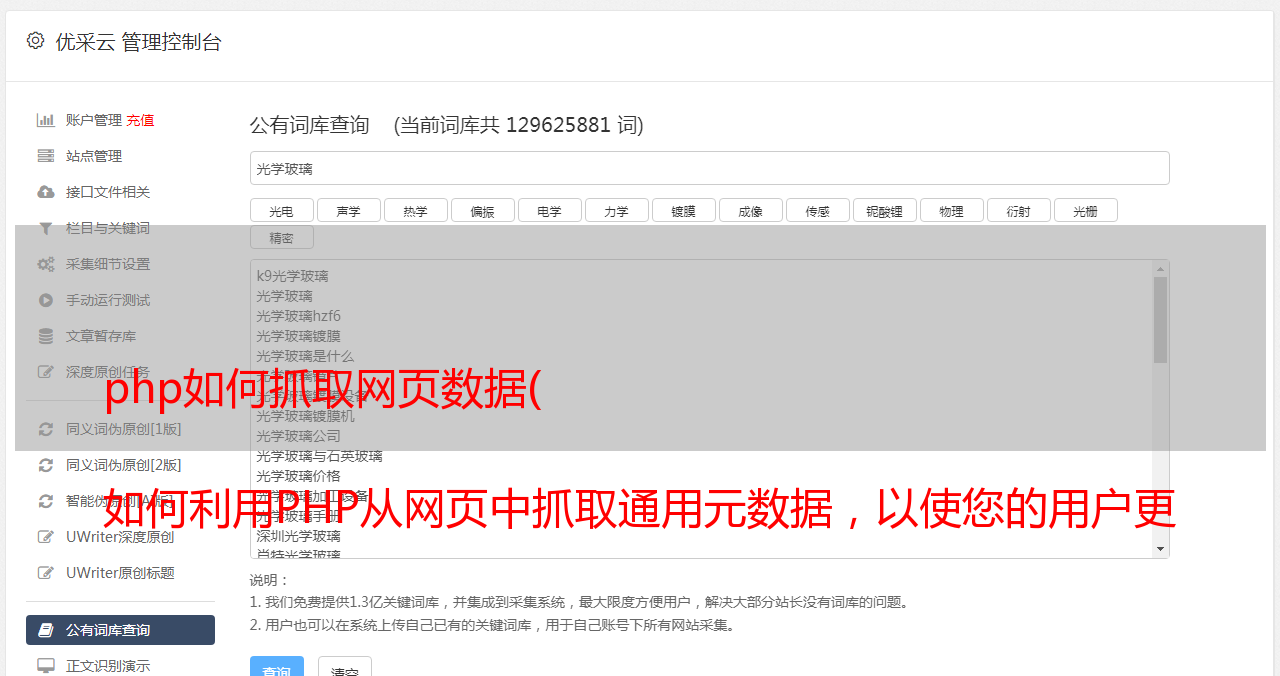The height and width of the screenshot is (676, 1280).
Task: Open 账户管理 bar chart icon
Action: pos(46,120)
